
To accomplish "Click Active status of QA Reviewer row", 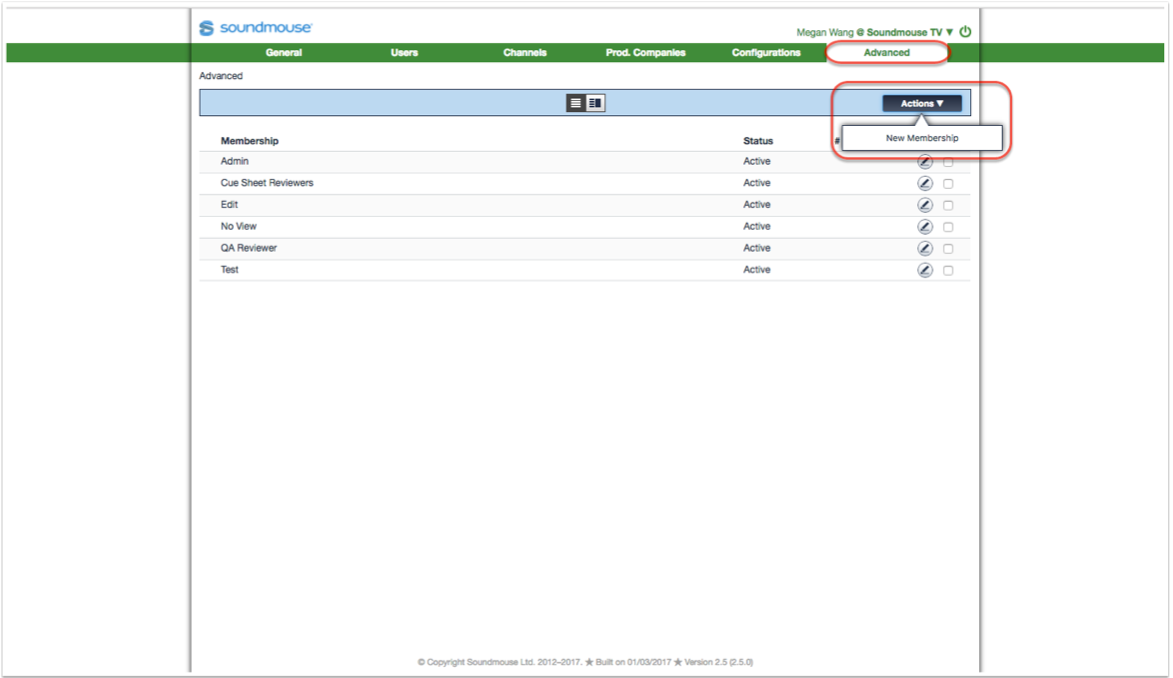I will [x=756, y=248].
